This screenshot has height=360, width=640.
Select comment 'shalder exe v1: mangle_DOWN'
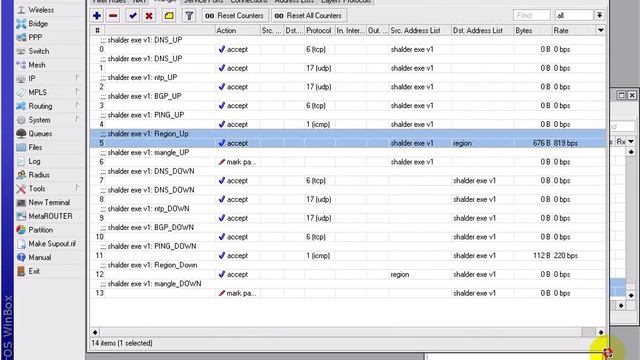pyautogui.click(x=154, y=284)
